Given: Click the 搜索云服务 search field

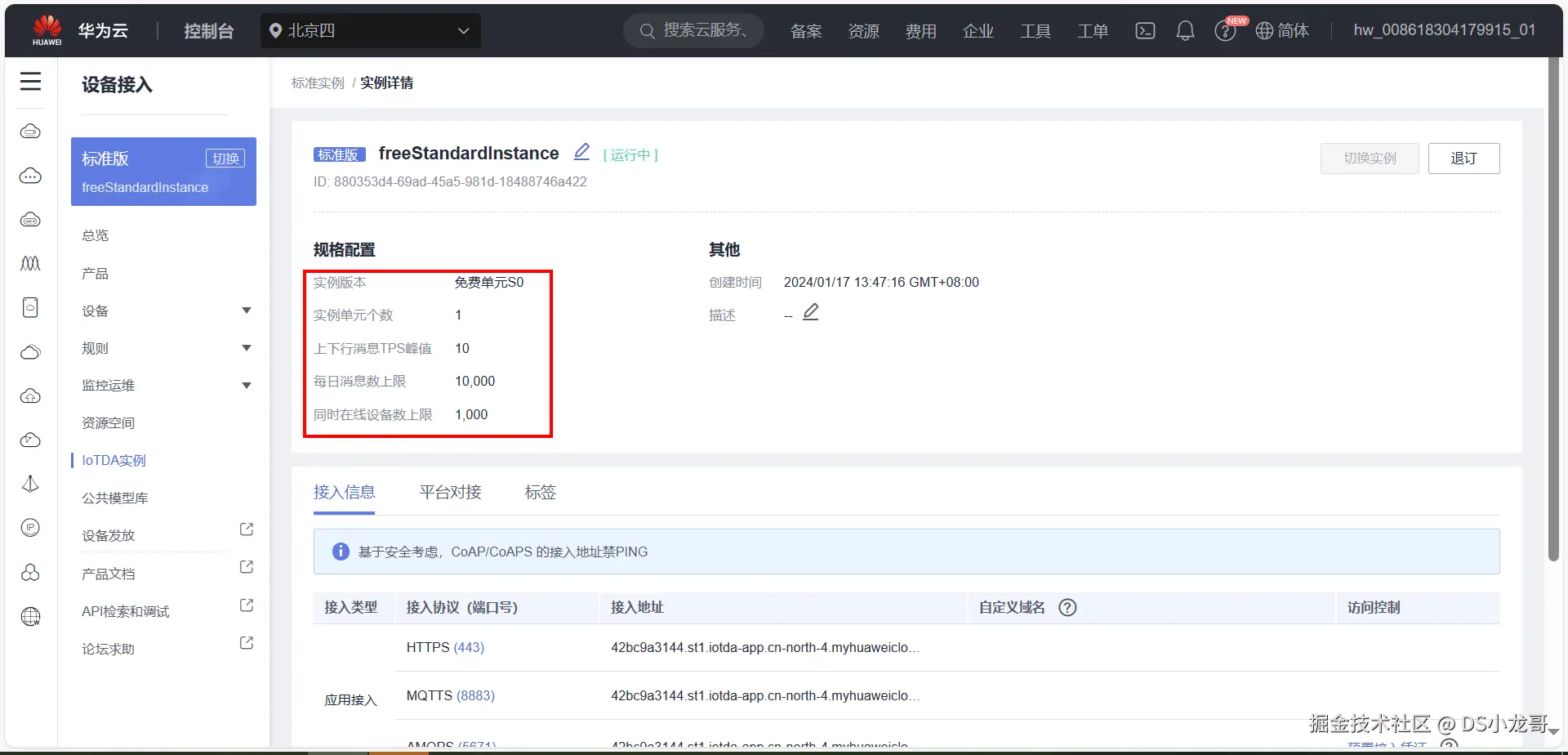Looking at the screenshot, I should 693,31.
